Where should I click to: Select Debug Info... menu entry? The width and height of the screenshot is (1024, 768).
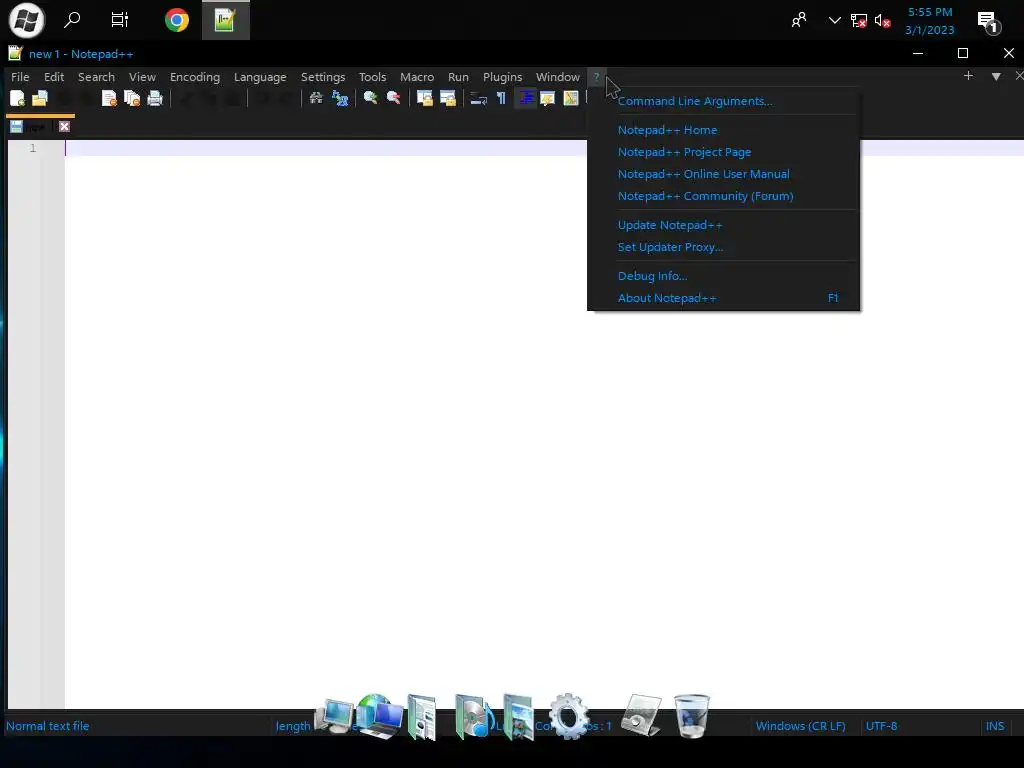coord(723,276)
